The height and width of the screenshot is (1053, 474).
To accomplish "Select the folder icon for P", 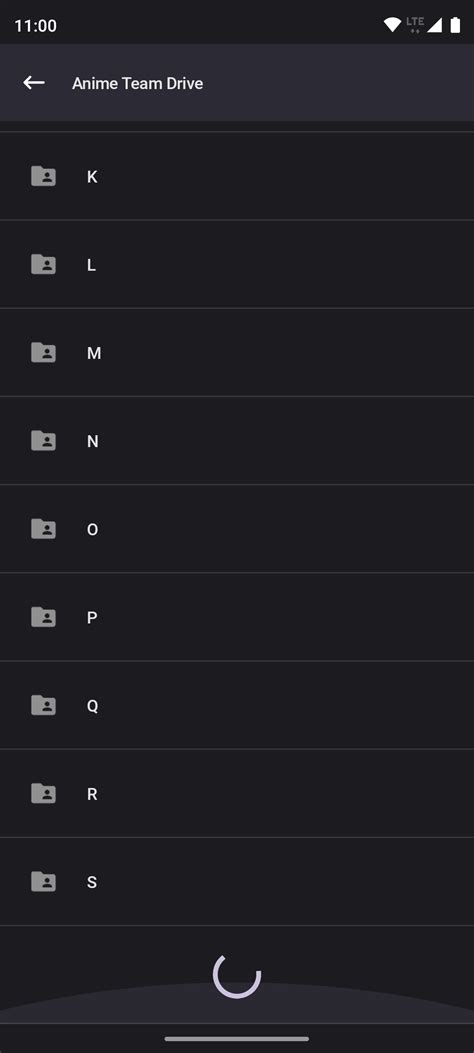I will (x=44, y=617).
